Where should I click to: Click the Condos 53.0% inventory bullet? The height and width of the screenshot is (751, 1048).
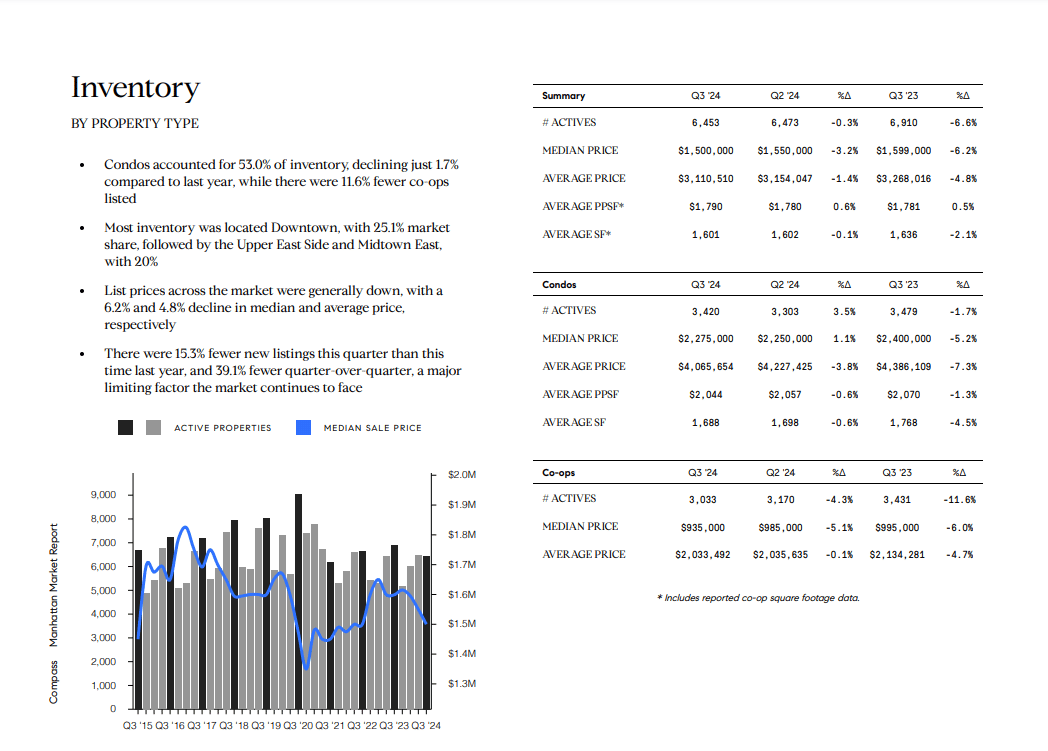tap(281, 182)
